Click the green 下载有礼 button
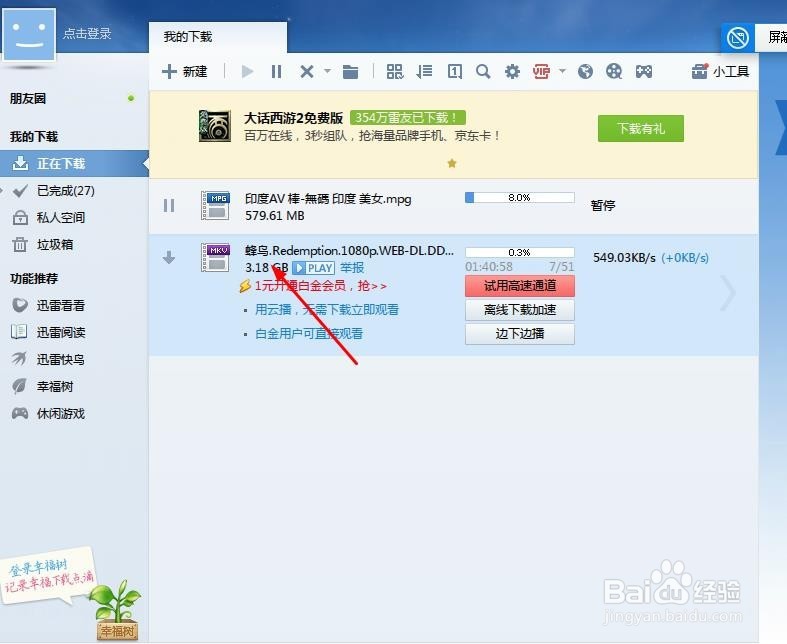 (640, 128)
